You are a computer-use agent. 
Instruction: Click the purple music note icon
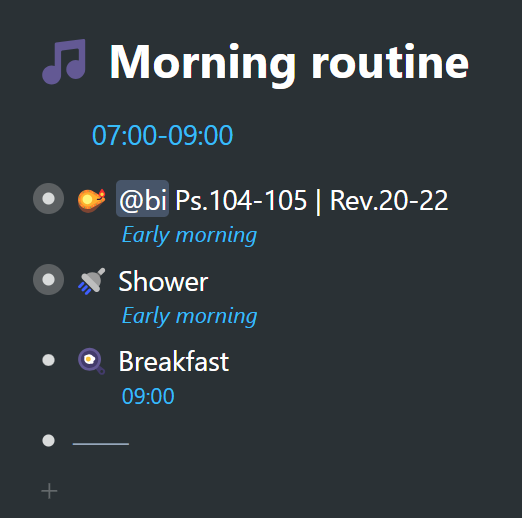[x=64, y=62]
